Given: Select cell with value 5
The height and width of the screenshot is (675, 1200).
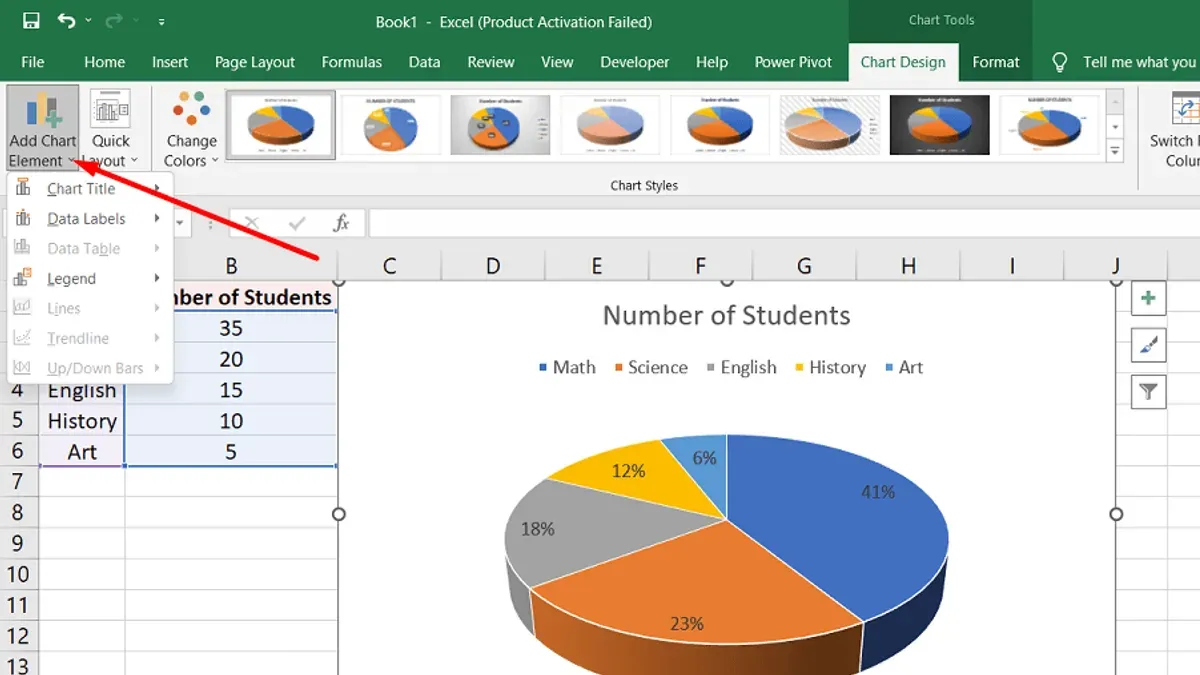Looking at the screenshot, I should 231,452.
